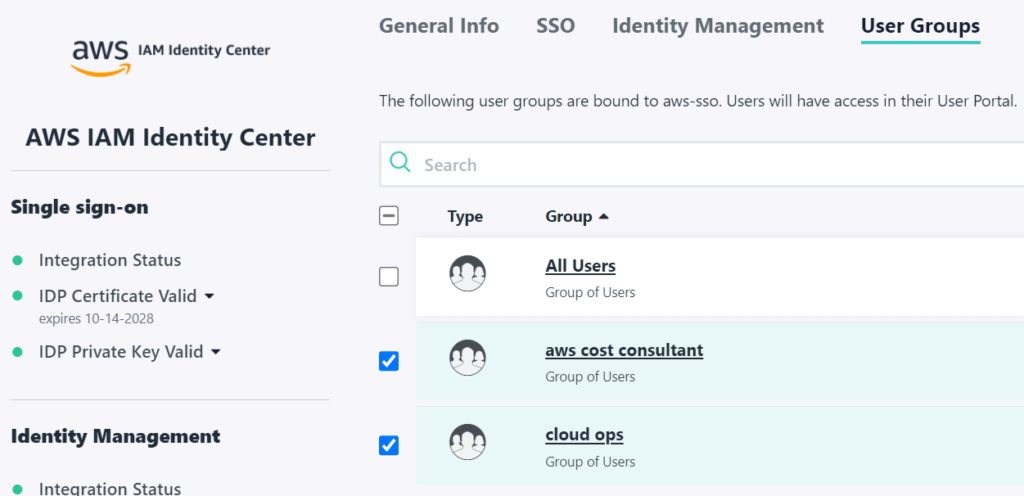Click the cloud ops group avatar icon

tap(468, 442)
